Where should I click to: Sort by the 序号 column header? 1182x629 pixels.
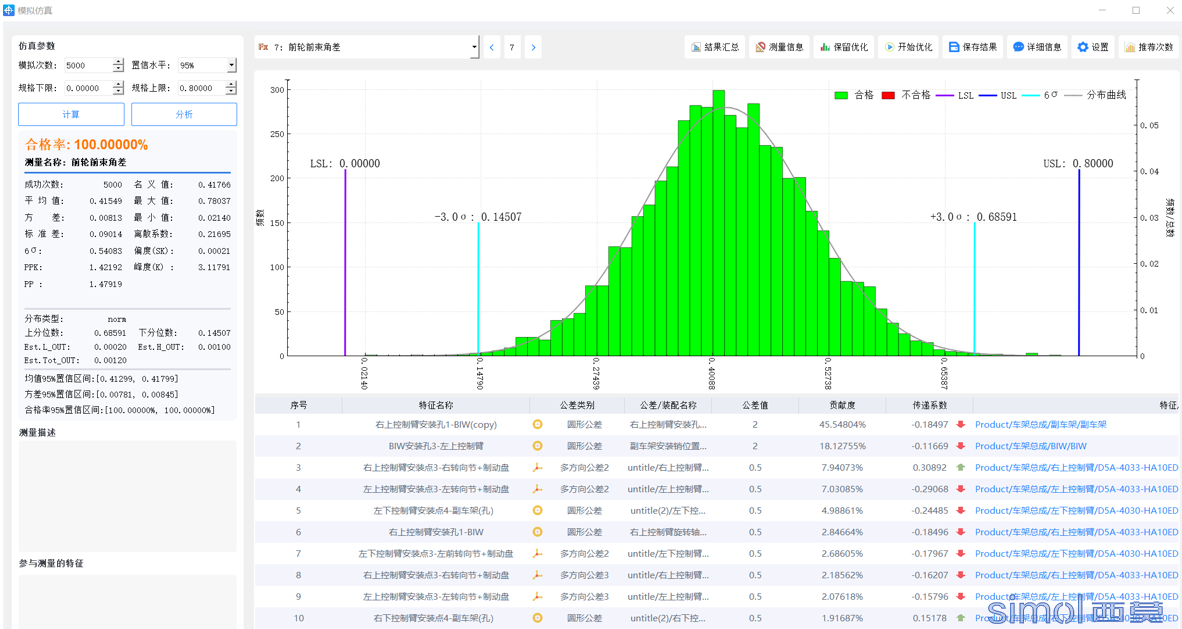tap(299, 405)
